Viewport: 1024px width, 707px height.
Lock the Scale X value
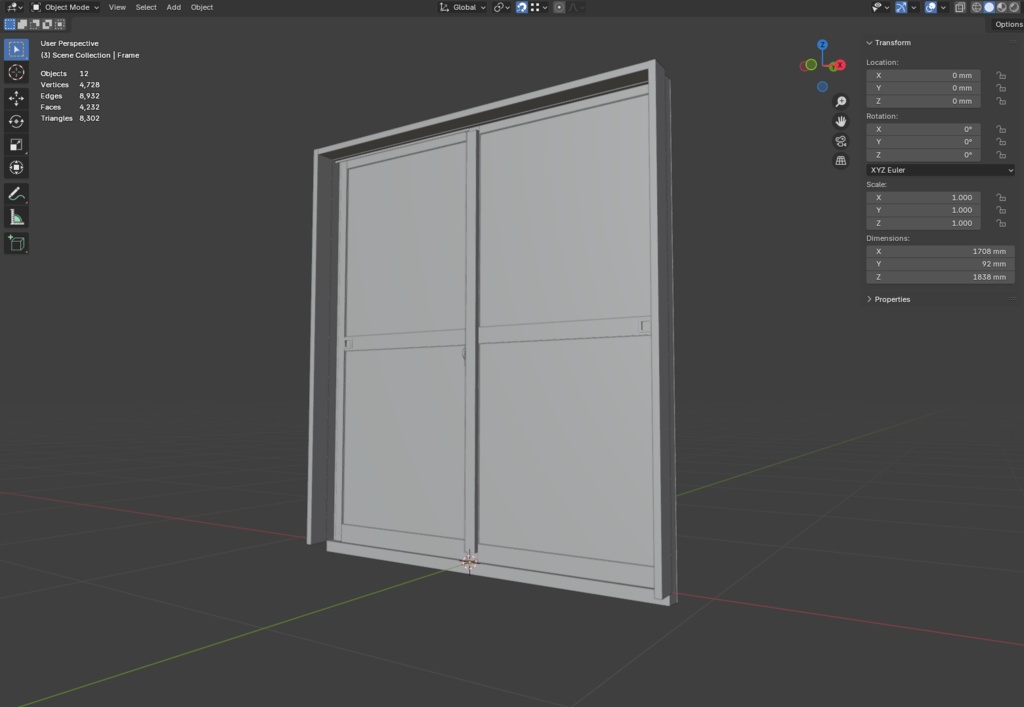[x=1000, y=197]
